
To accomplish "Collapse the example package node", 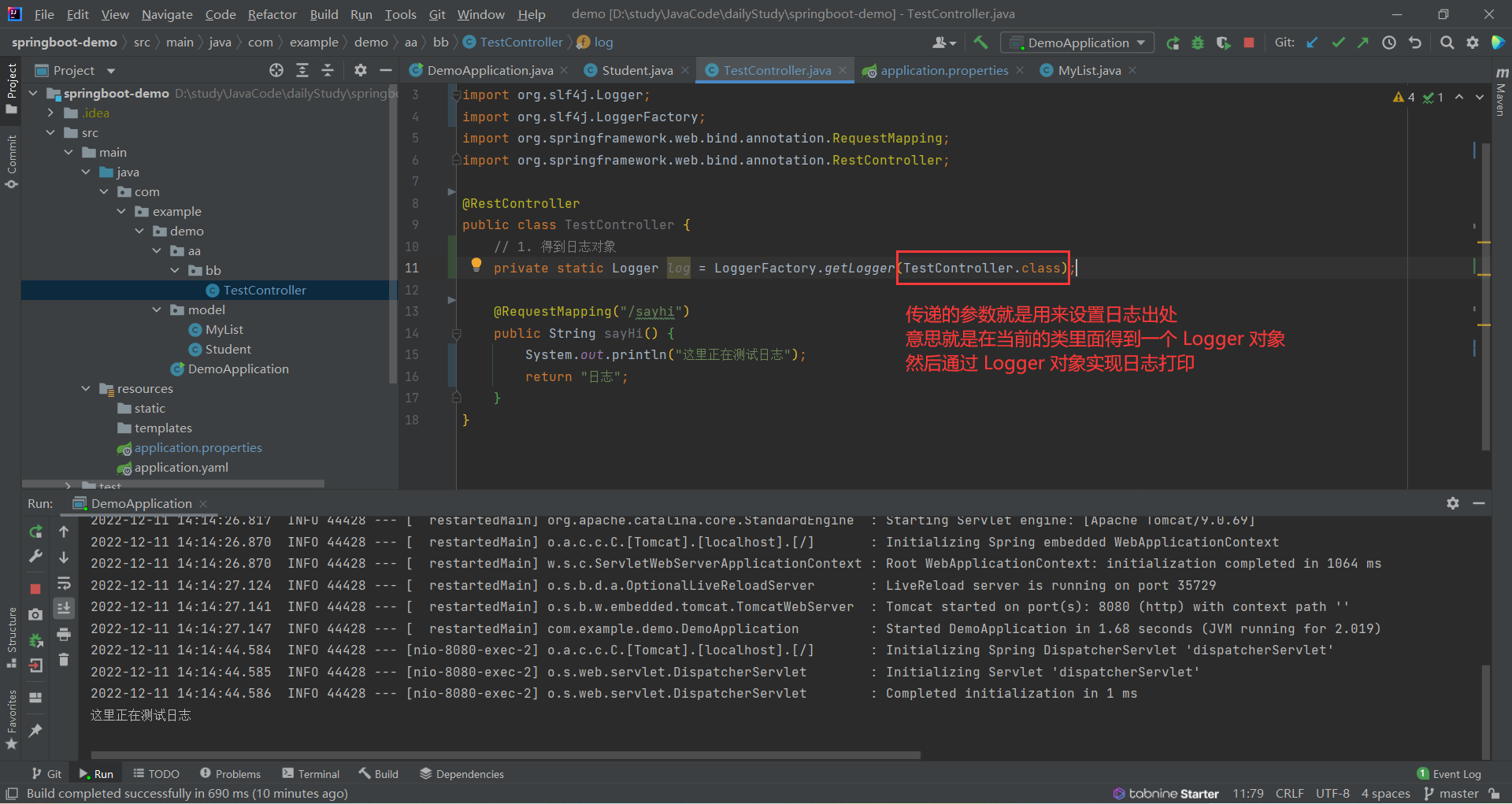I will (121, 211).
